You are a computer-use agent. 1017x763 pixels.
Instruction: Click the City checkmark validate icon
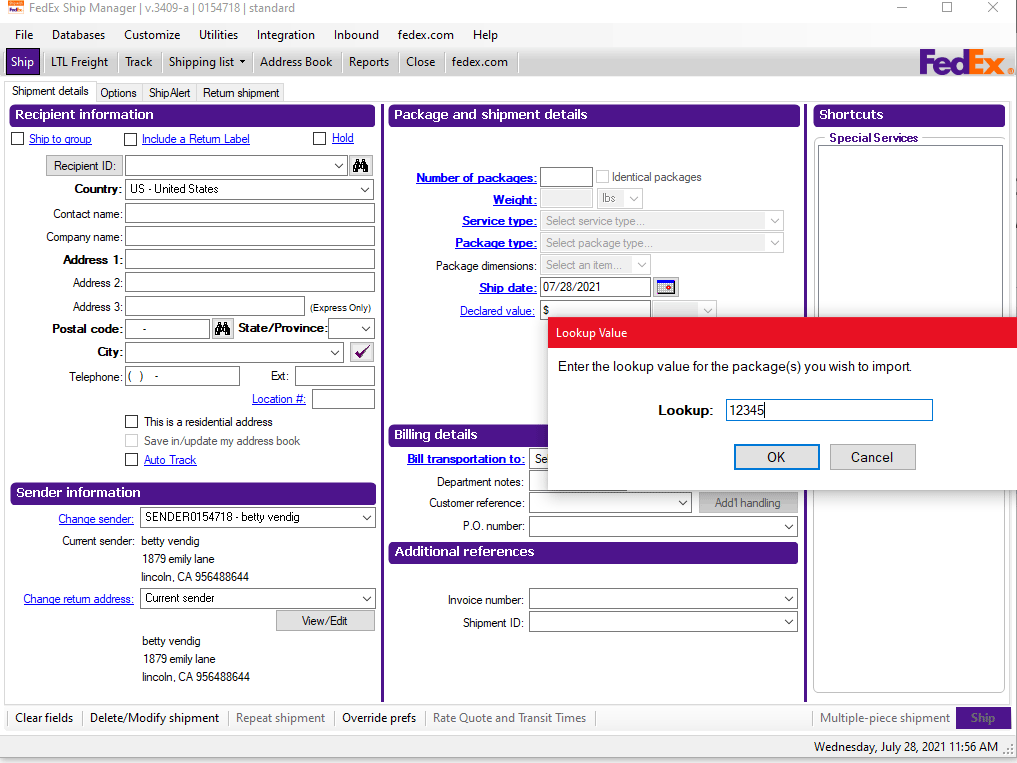[x=362, y=352]
